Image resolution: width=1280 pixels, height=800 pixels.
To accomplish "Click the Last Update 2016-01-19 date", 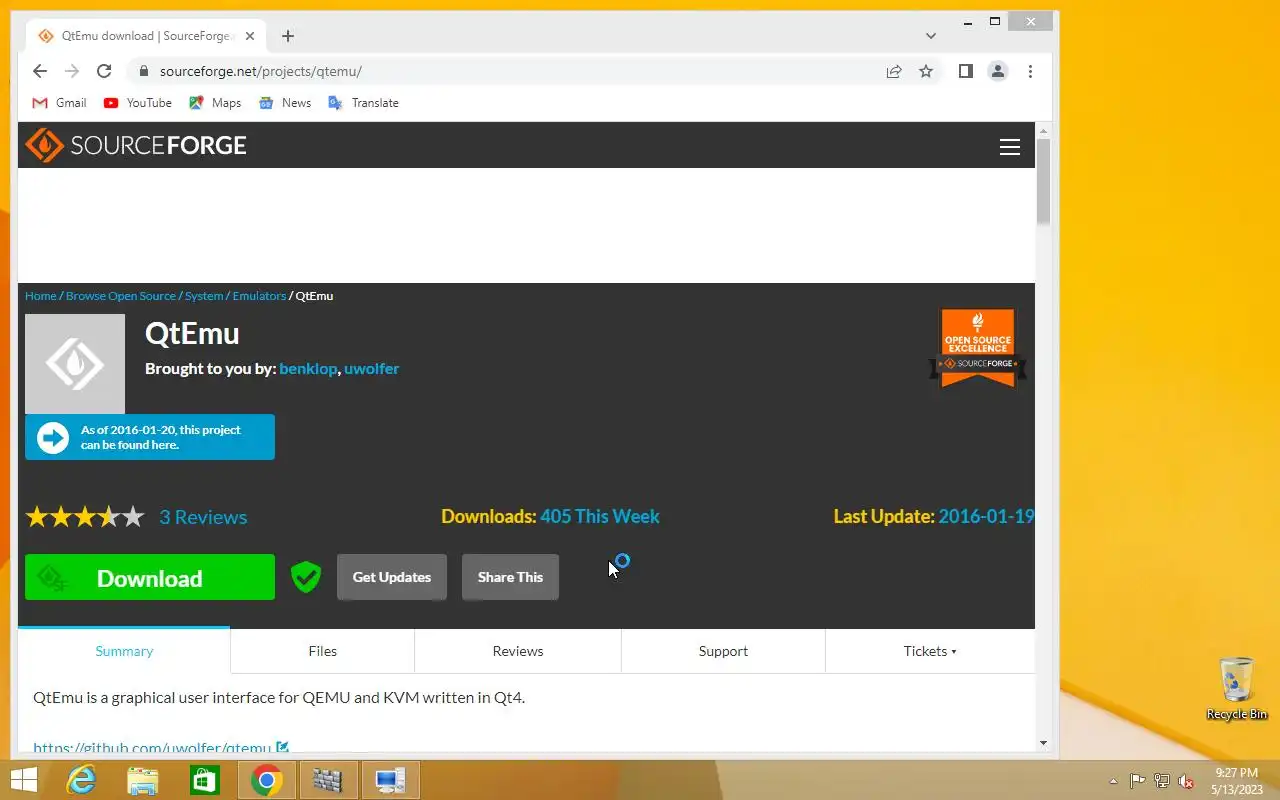I will coord(986,517).
